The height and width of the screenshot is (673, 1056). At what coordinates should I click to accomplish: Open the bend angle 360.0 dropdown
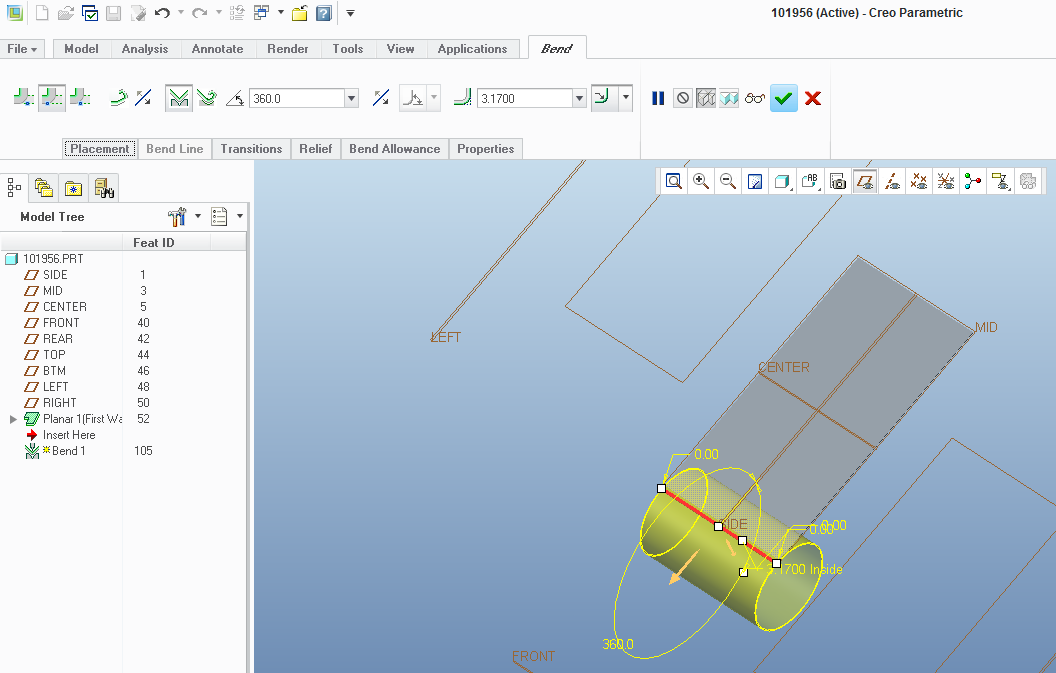(352, 98)
